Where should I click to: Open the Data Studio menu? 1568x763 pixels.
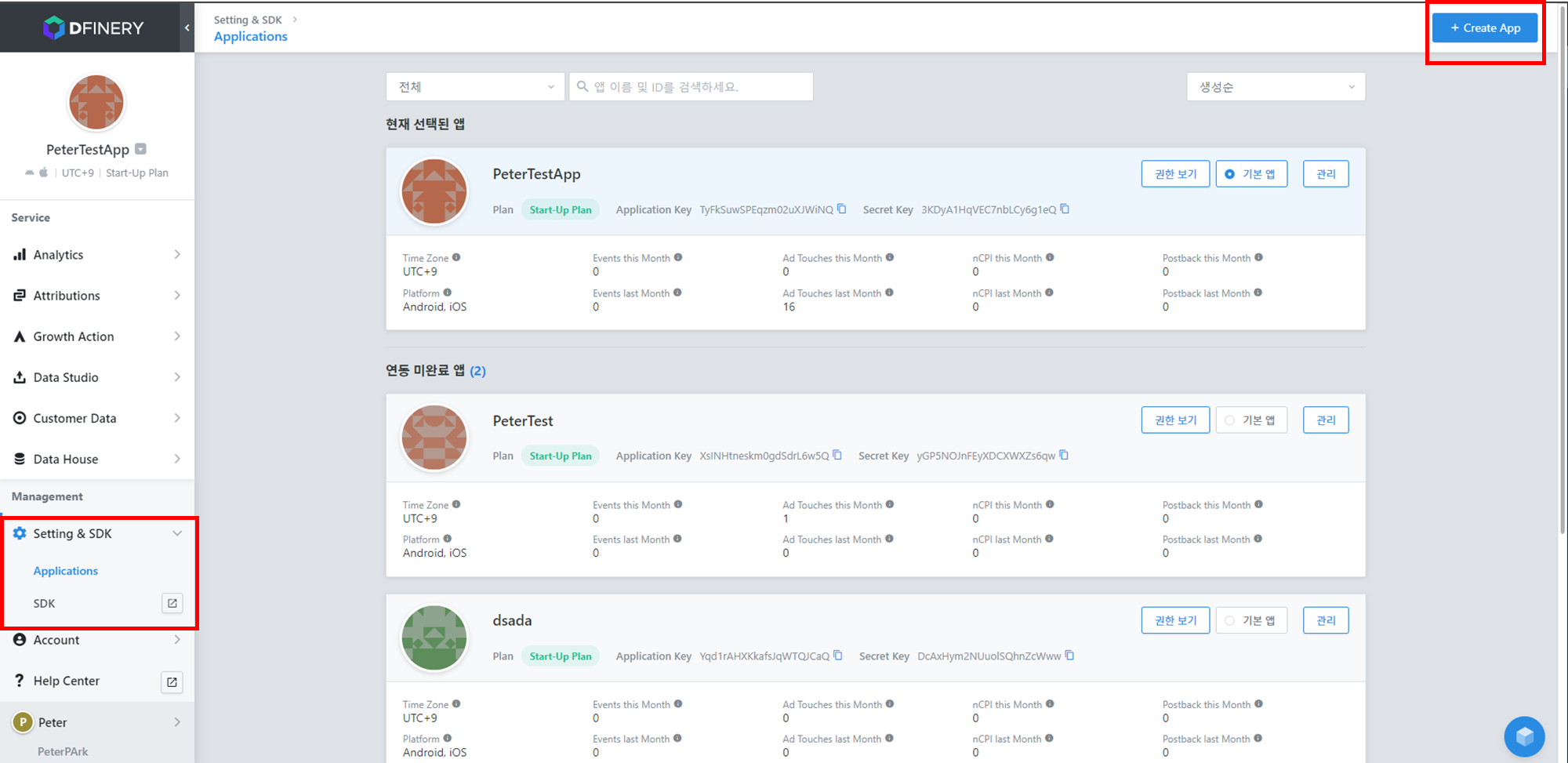pos(97,377)
